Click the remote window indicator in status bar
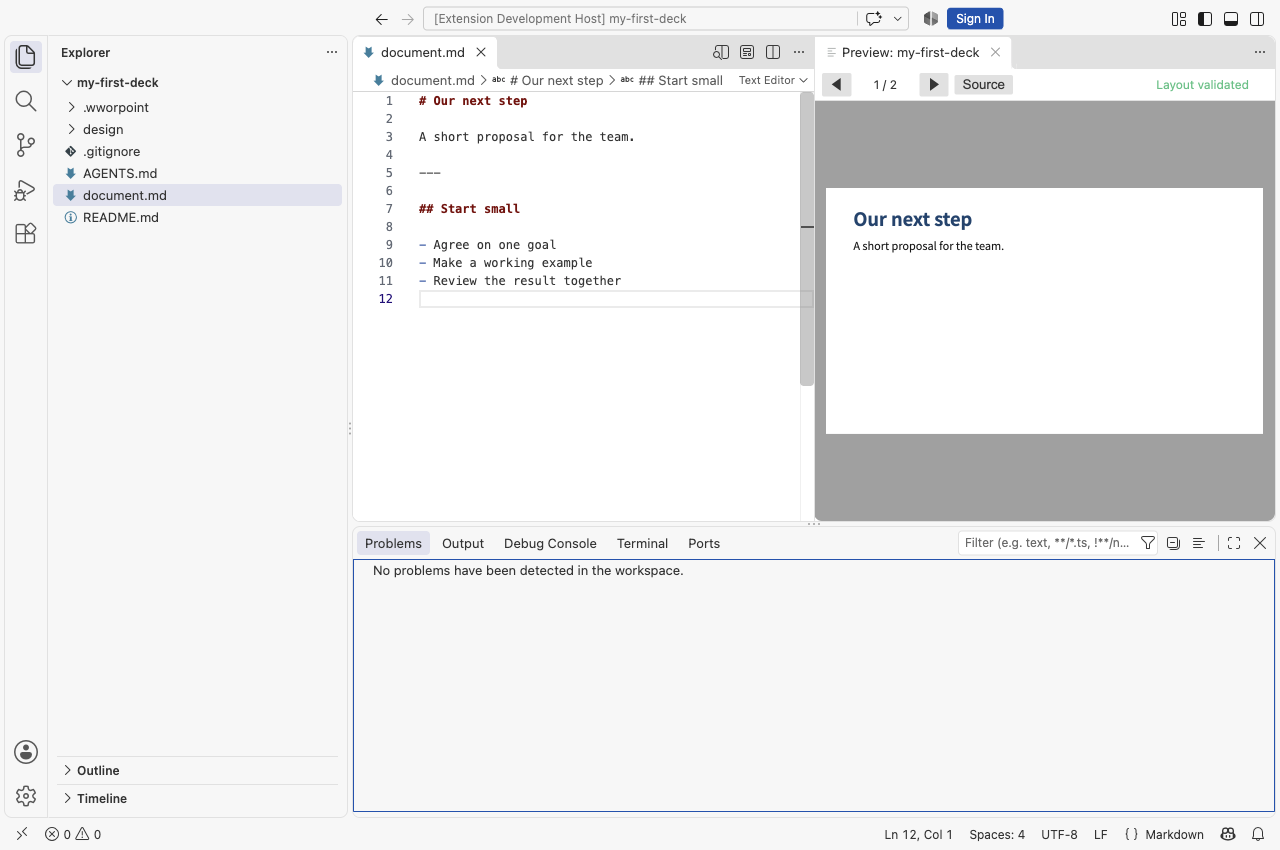The height and width of the screenshot is (850, 1280). (22, 834)
